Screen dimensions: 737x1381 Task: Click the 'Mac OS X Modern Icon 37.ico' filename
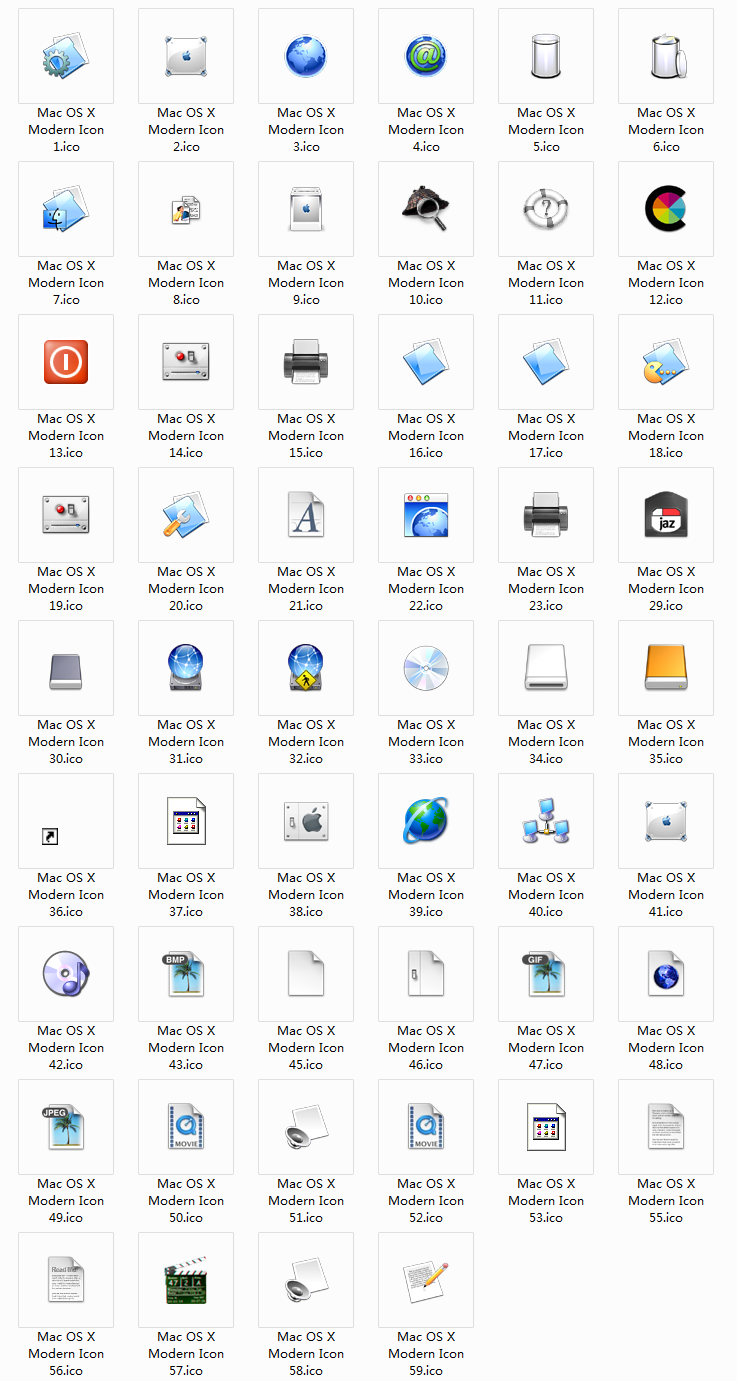coord(186,895)
